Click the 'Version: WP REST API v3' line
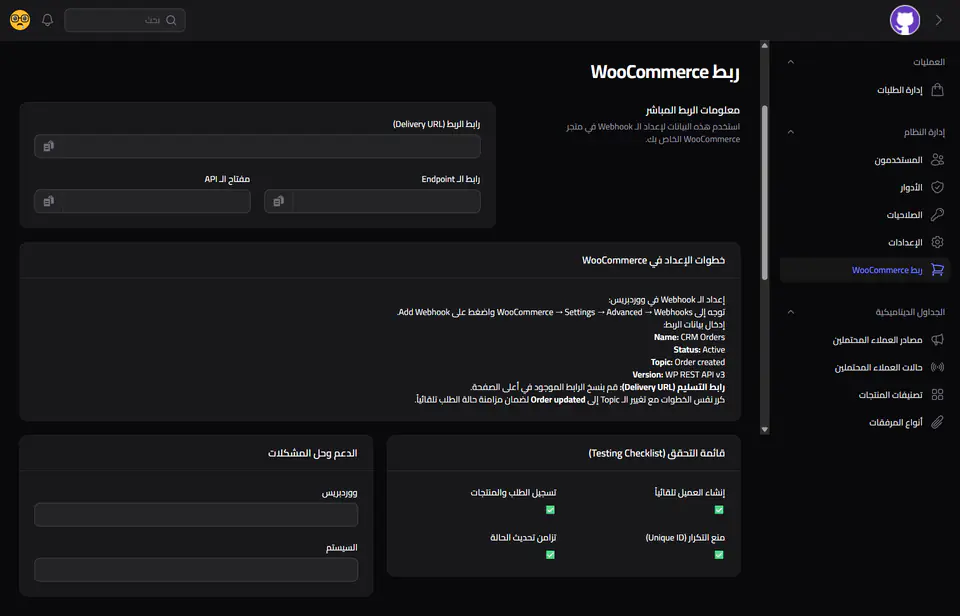960x616 pixels. pos(678,375)
